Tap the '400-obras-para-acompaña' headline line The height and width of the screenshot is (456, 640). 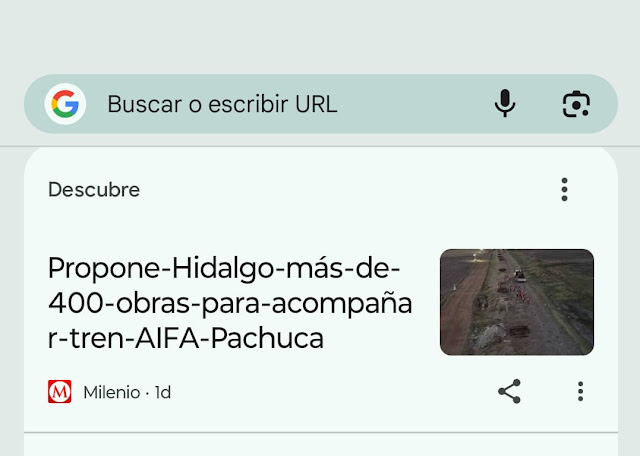230,303
